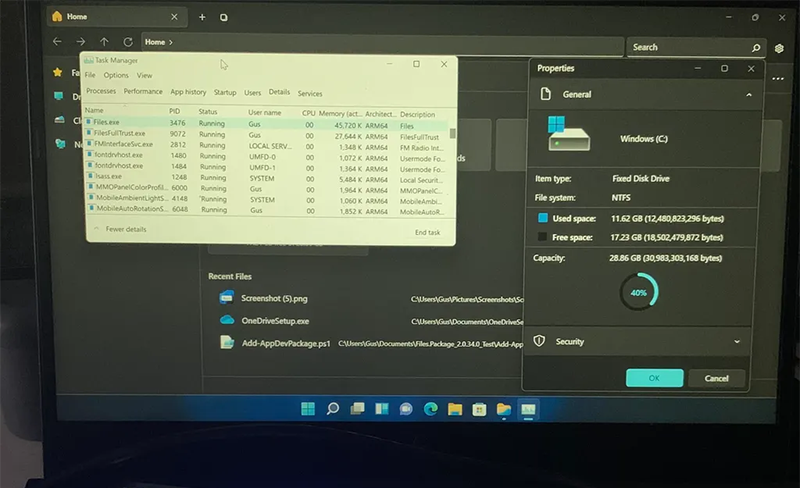Sort processes by the Status column
Image resolution: width=800 pixels, height=488 pixels.
(x=208, y=111)
